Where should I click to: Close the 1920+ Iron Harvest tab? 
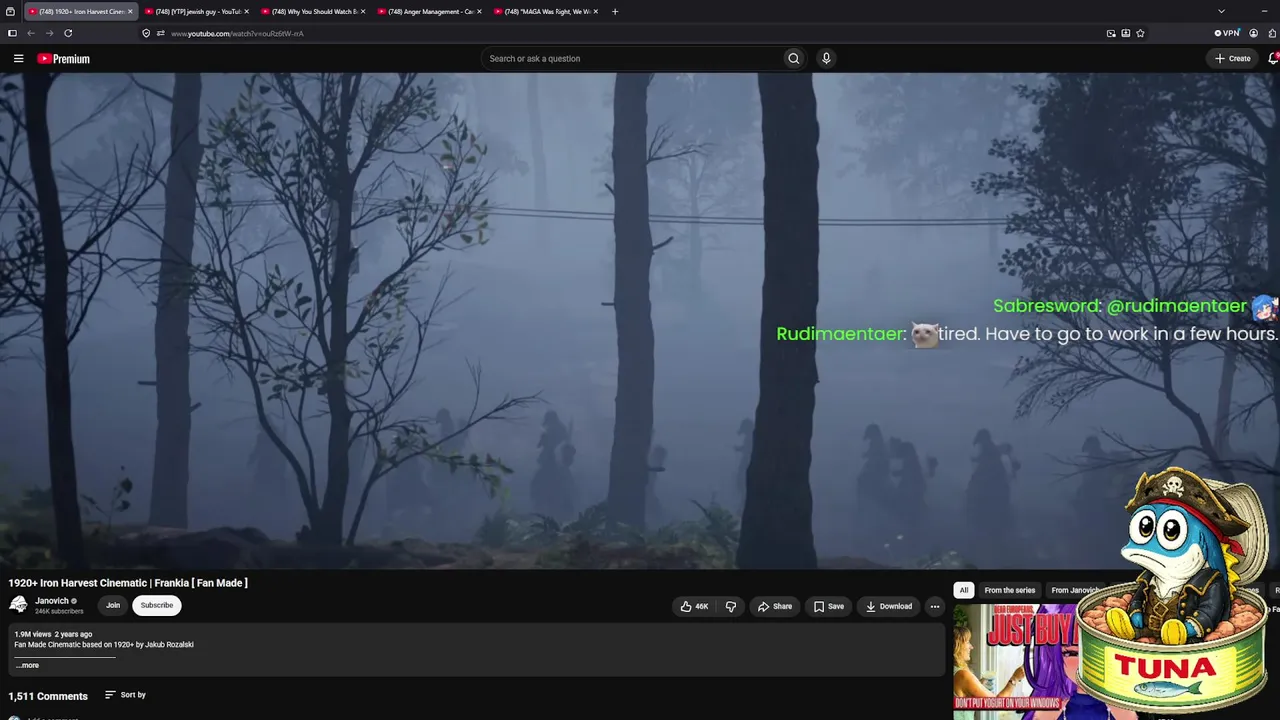[130, 12]
